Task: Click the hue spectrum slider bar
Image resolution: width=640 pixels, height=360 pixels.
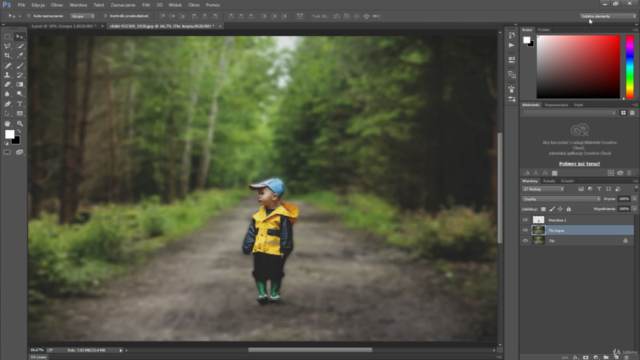Action: tap(630, 67)
